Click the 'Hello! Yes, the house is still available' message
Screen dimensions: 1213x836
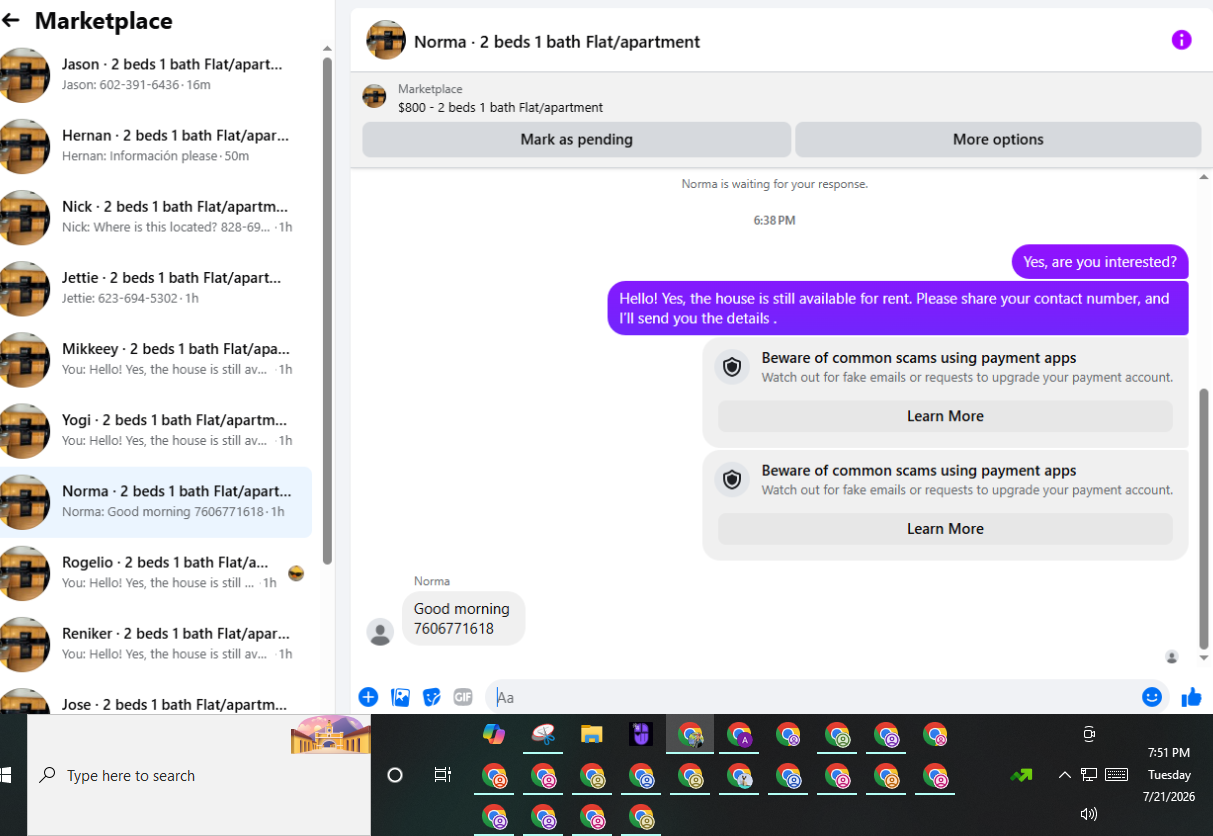point(898,308)
